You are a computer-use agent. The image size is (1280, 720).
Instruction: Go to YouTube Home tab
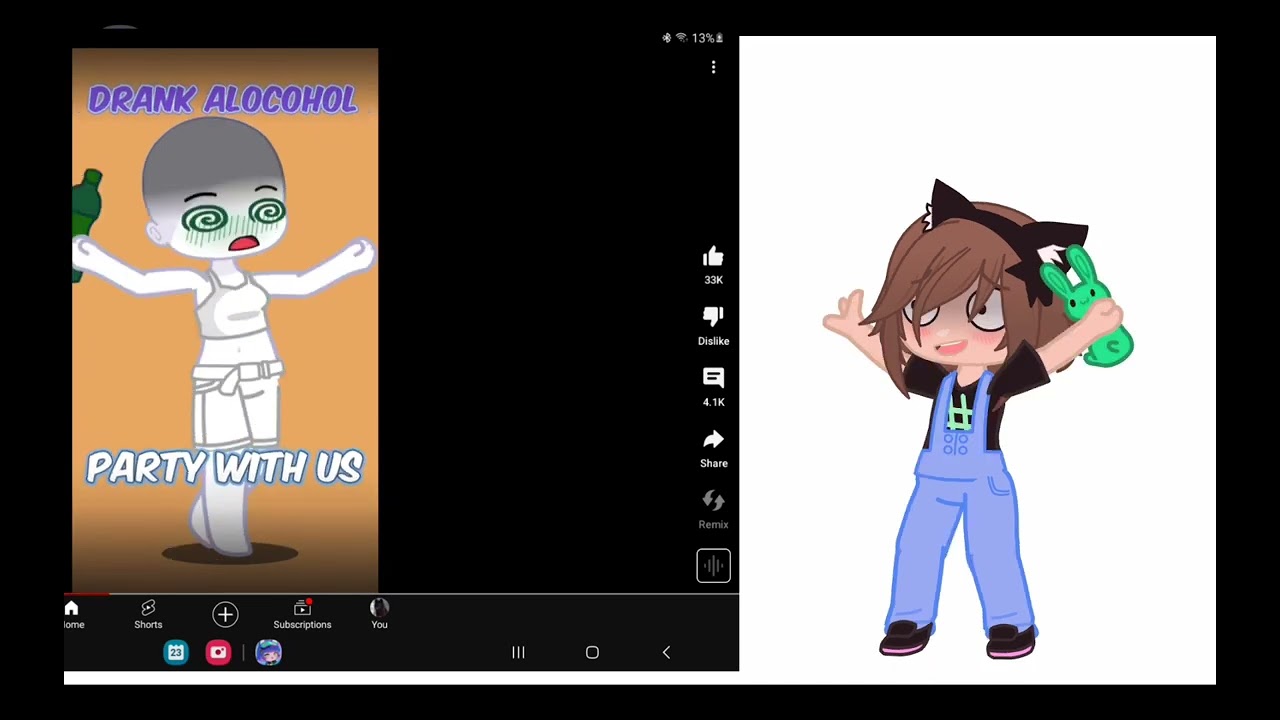72,614
